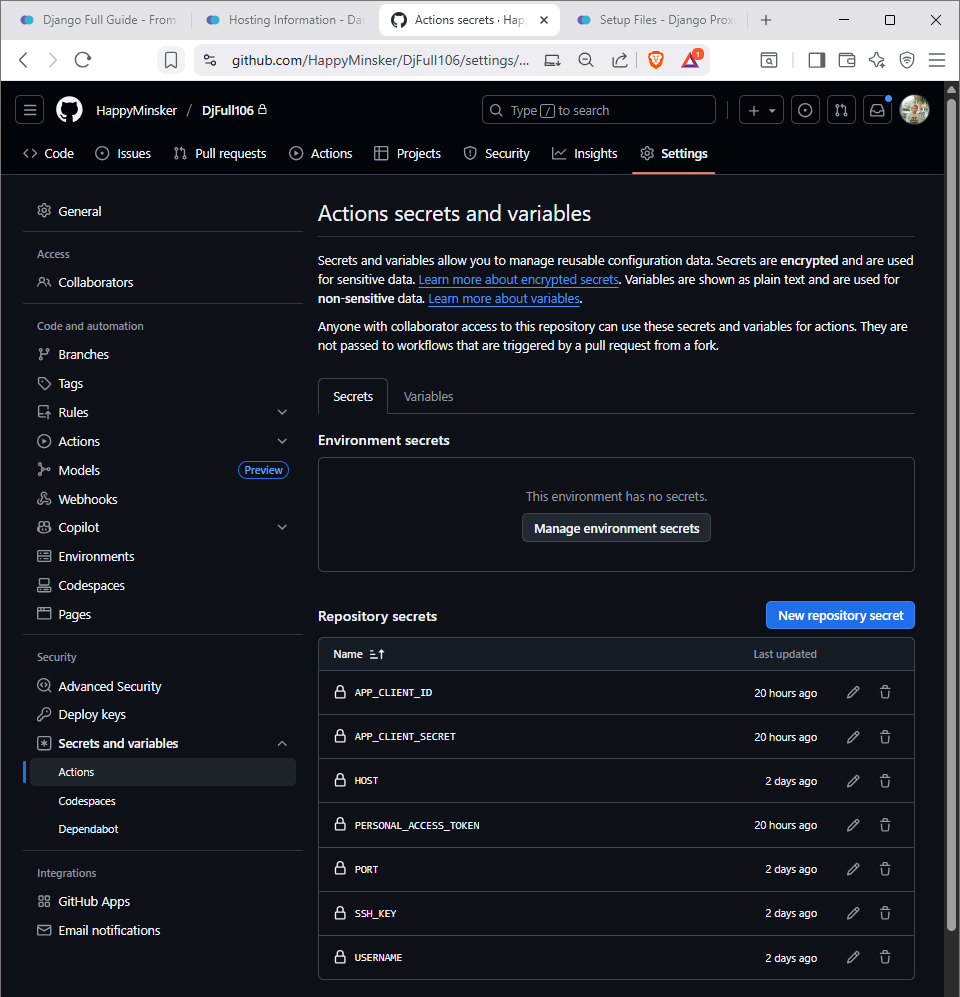Click the Copilot icon in the header
This screenshot has height=997, width=960.
[805, 110]
